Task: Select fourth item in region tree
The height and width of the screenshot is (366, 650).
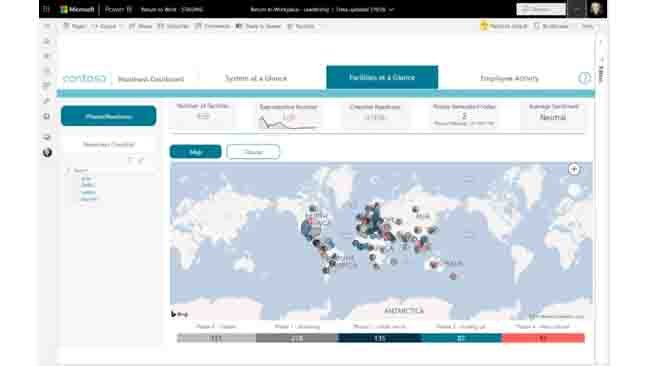Action: (x=88, y=199)
